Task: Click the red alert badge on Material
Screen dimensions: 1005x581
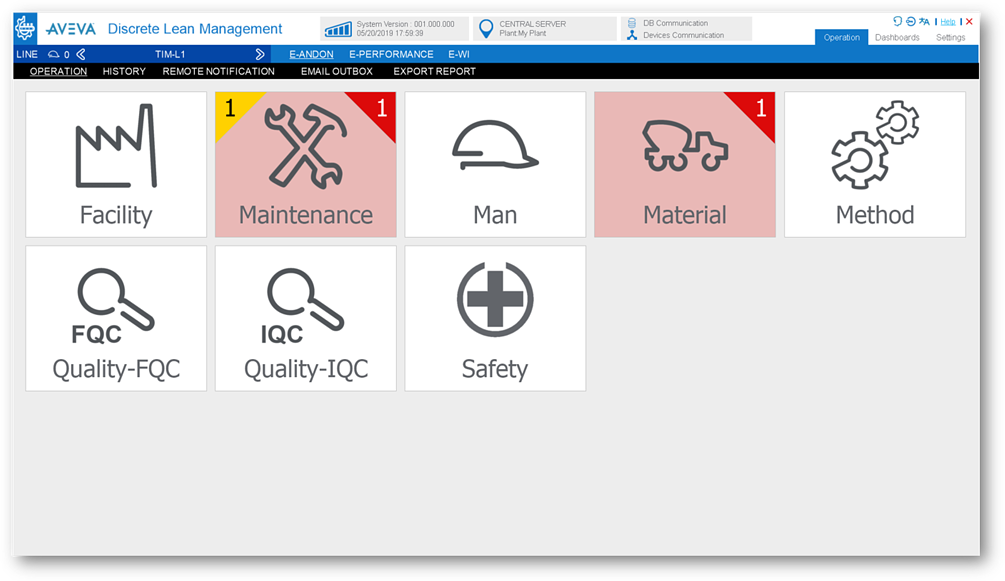Action: (x=760, y=107)
